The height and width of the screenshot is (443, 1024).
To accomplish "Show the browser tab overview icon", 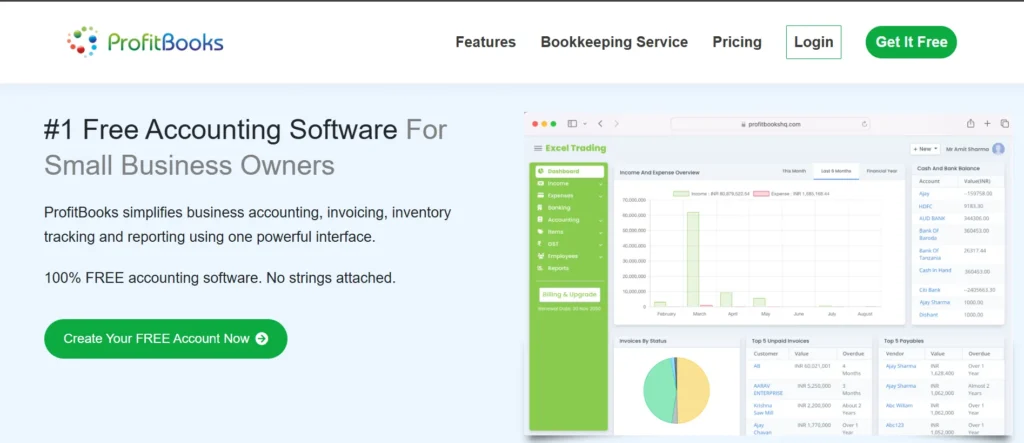I will (x=1004, y=123).
